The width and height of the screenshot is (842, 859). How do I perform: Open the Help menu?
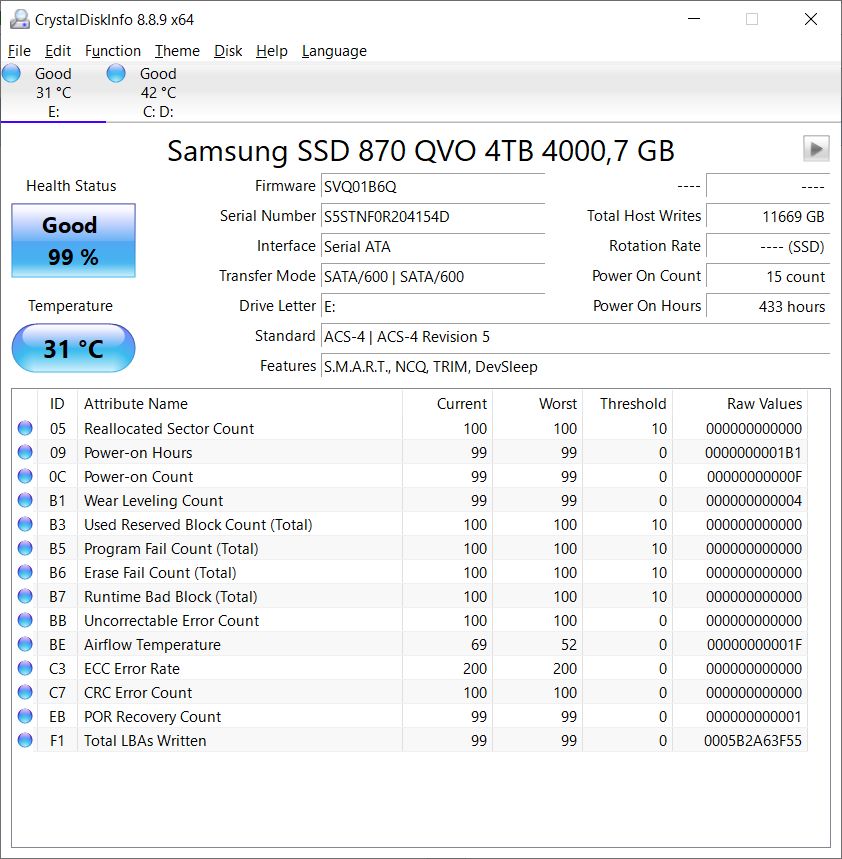coord(272,51)
